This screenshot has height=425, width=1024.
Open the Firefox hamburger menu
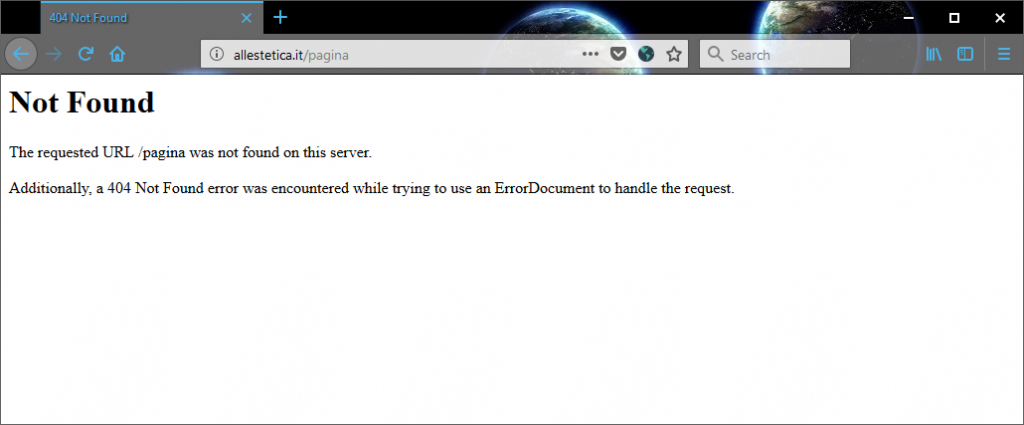(1003, 54)
